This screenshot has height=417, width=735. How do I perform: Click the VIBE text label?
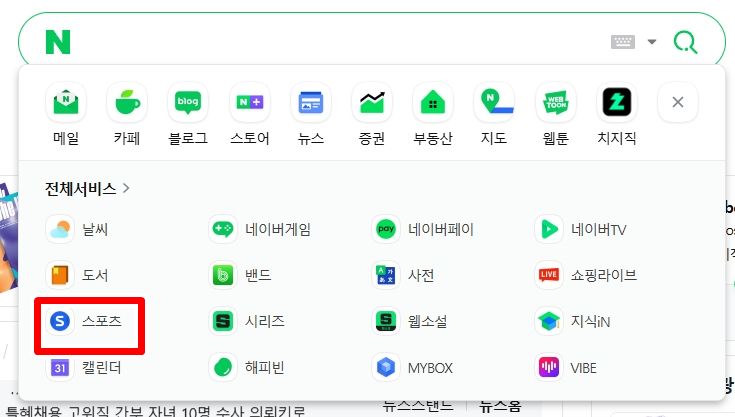(x=584, y=368)
